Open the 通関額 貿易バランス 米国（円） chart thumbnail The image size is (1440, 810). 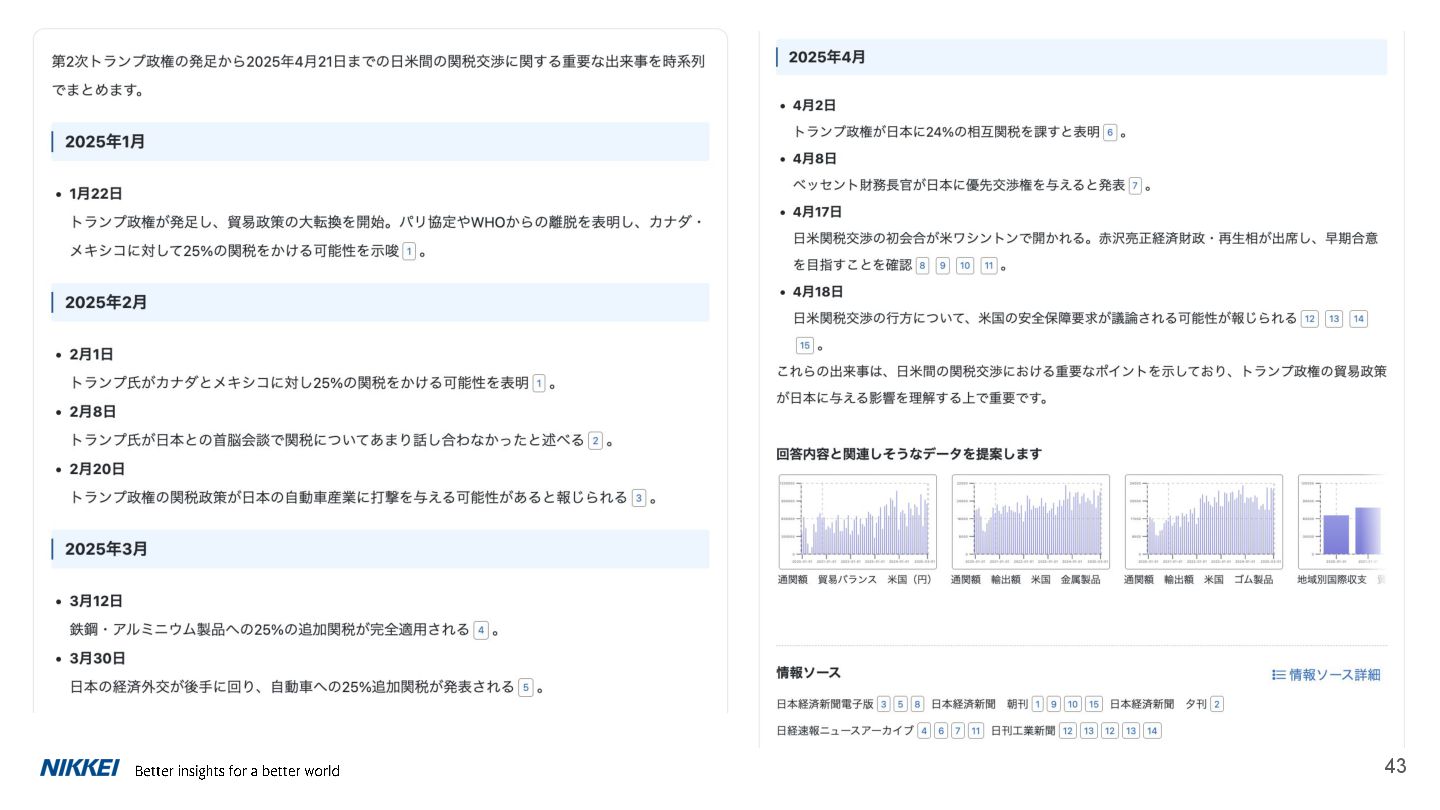click(857, 522)
